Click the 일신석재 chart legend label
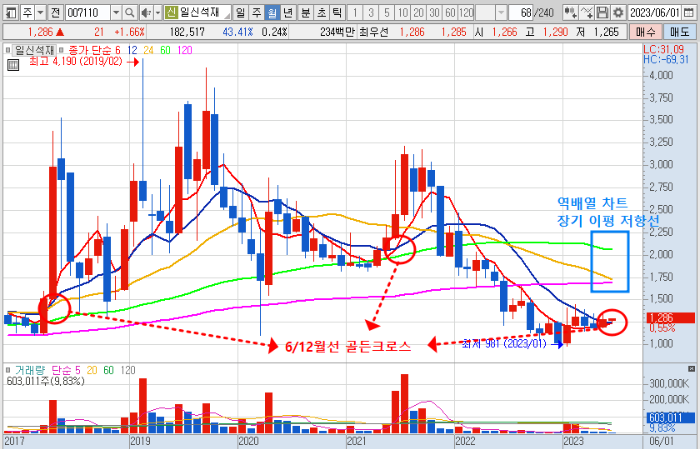Viewport: 700px width, 449px height. (x=34, y=50)
